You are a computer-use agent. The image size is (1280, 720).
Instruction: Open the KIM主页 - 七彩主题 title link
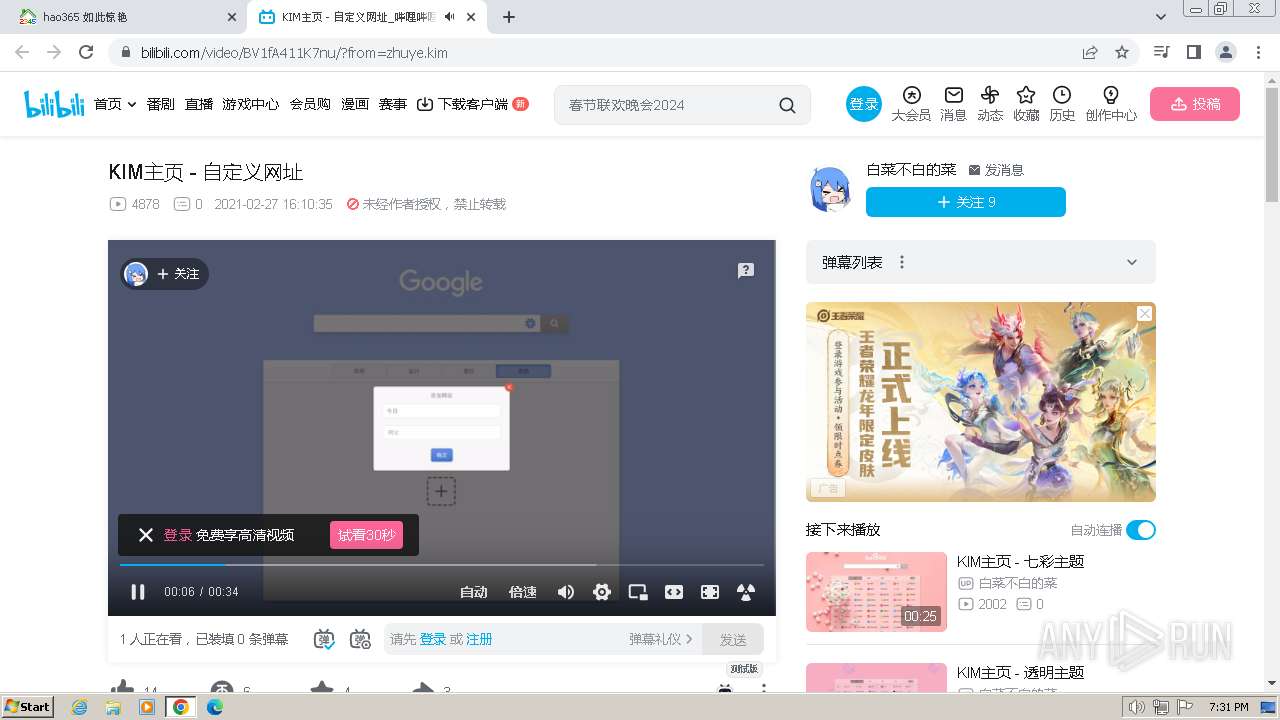pos(1020,562)
